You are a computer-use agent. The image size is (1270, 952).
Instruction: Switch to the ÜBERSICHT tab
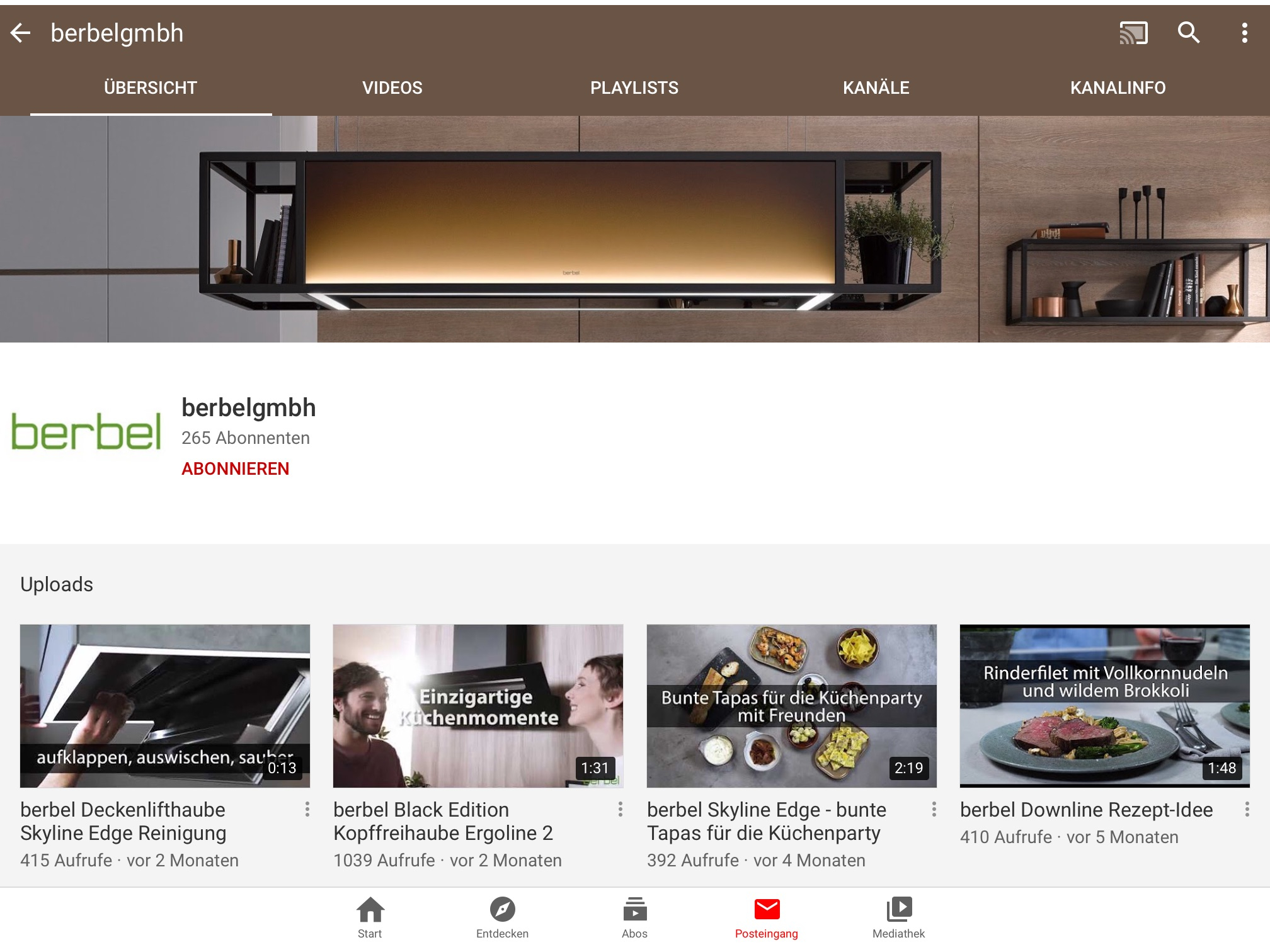(151, 88)
